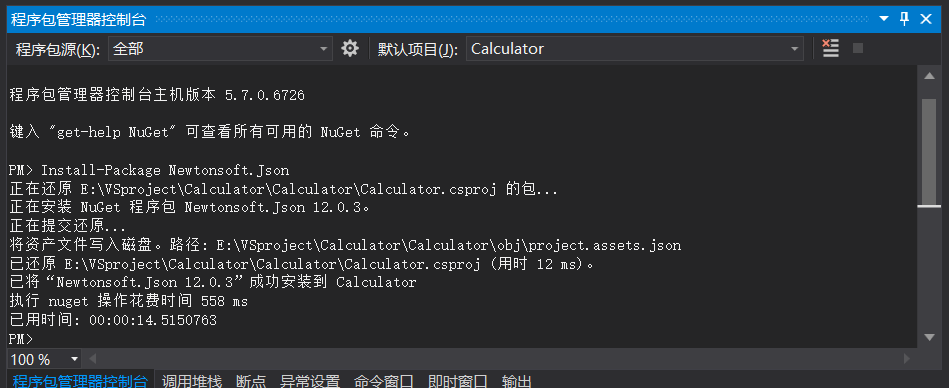Viewport: 949px width, 388px height.
Task: Click the host version 5.7.0.6726 line
Action: pyautogui.click(x=157, y=95)
